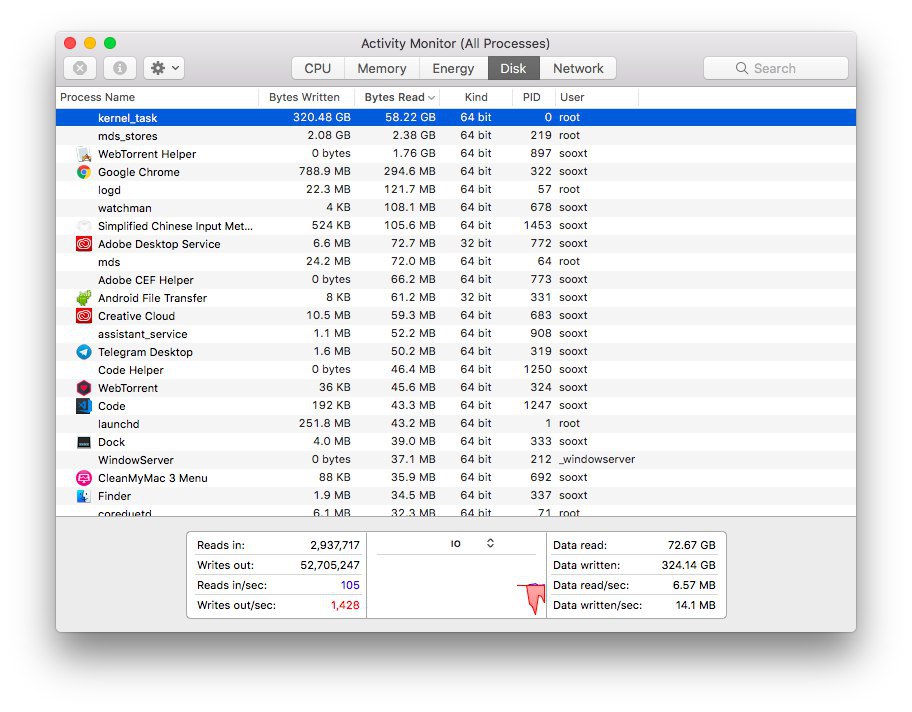Screen dimensions: 912x712
Task: Click the WebTorrent Helper icon
Action: point(84,154)
